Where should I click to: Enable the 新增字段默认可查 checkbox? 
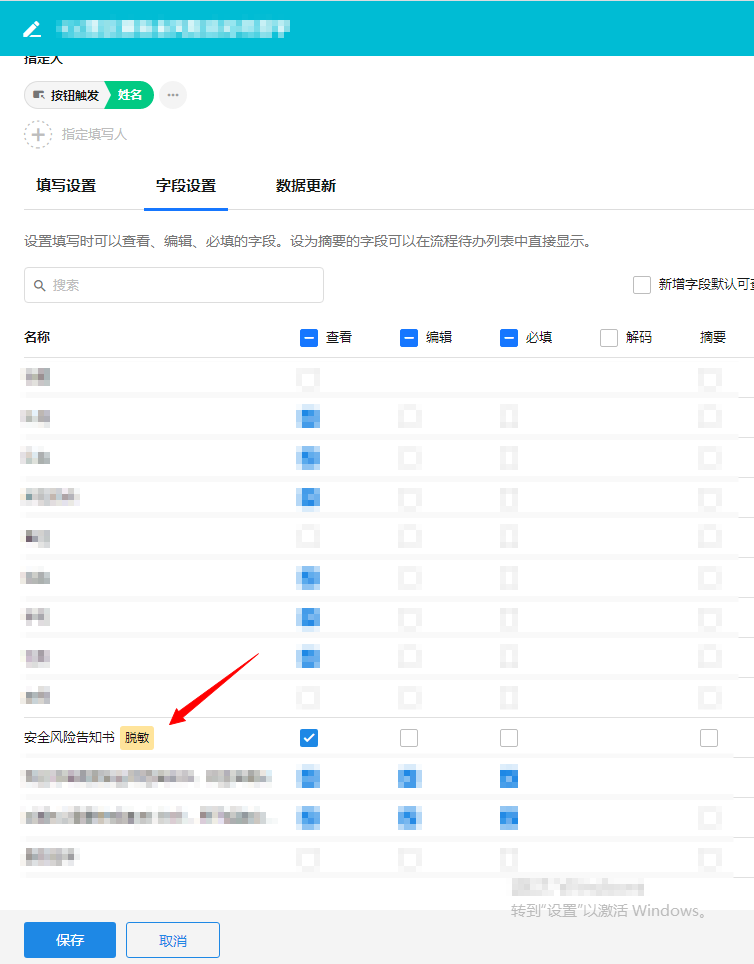coord(642,285)
